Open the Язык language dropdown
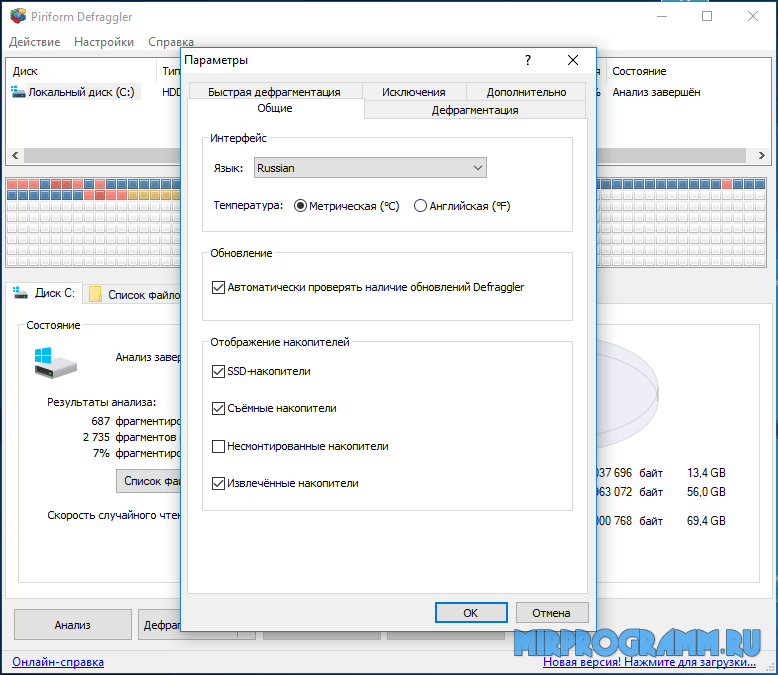Image resolution: width=778 pixels, height=675 pixels. point(370,168)
